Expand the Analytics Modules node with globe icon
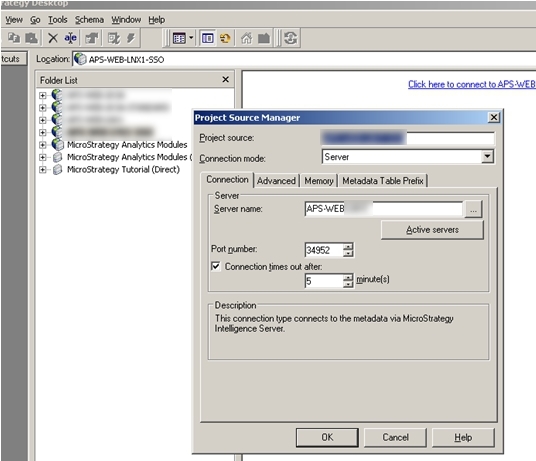The width and height of the screenshot is (536, 461). pyautogui.click(x=42, y=145)
